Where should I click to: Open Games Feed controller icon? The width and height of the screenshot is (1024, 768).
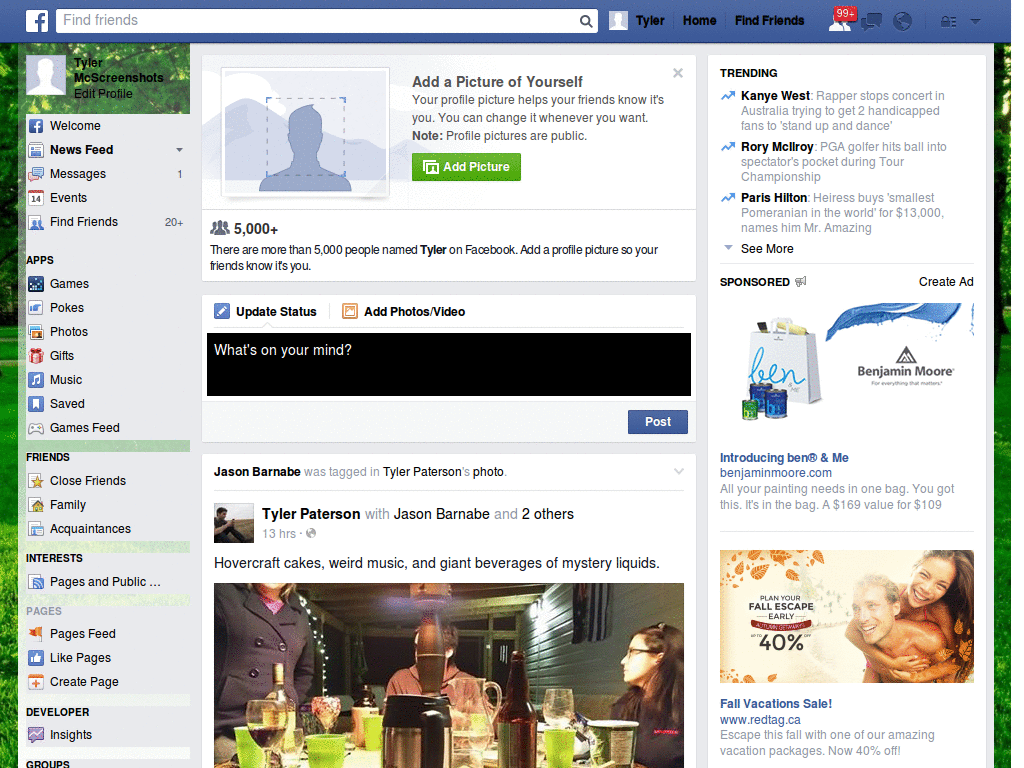point(36,428)
